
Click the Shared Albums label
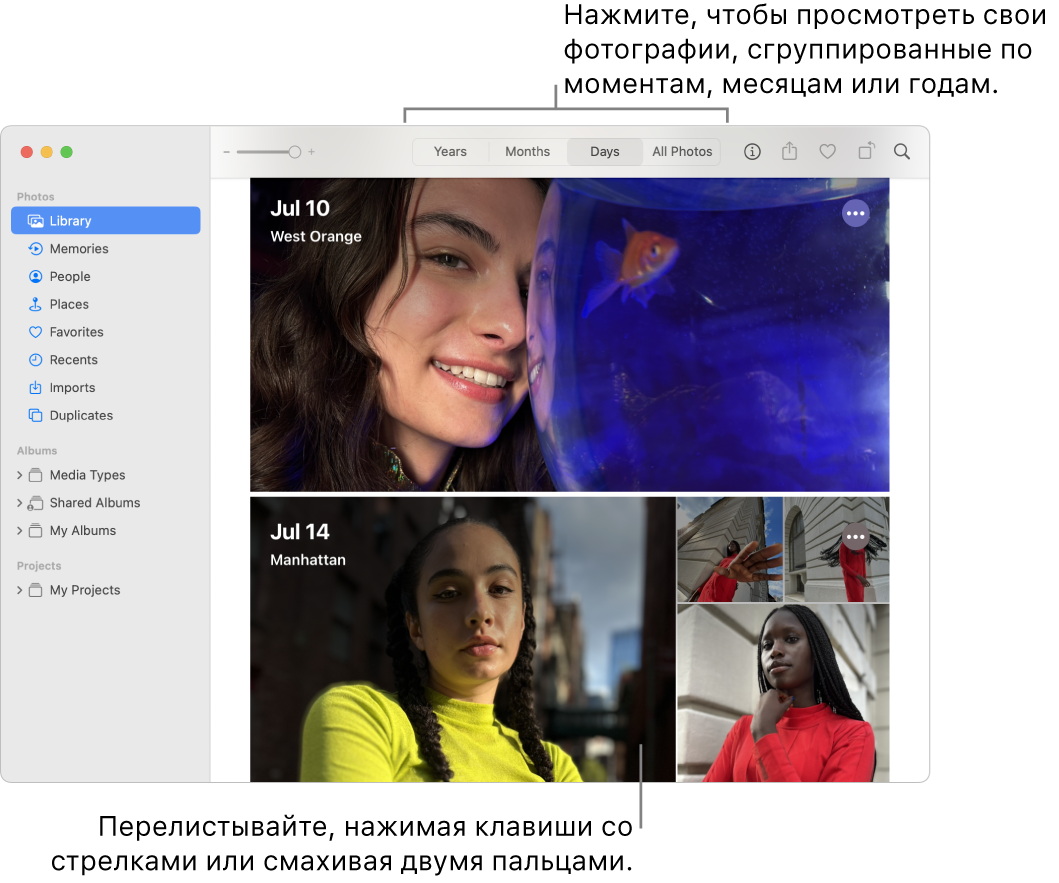pyautogui.click(x=95, y=503)
